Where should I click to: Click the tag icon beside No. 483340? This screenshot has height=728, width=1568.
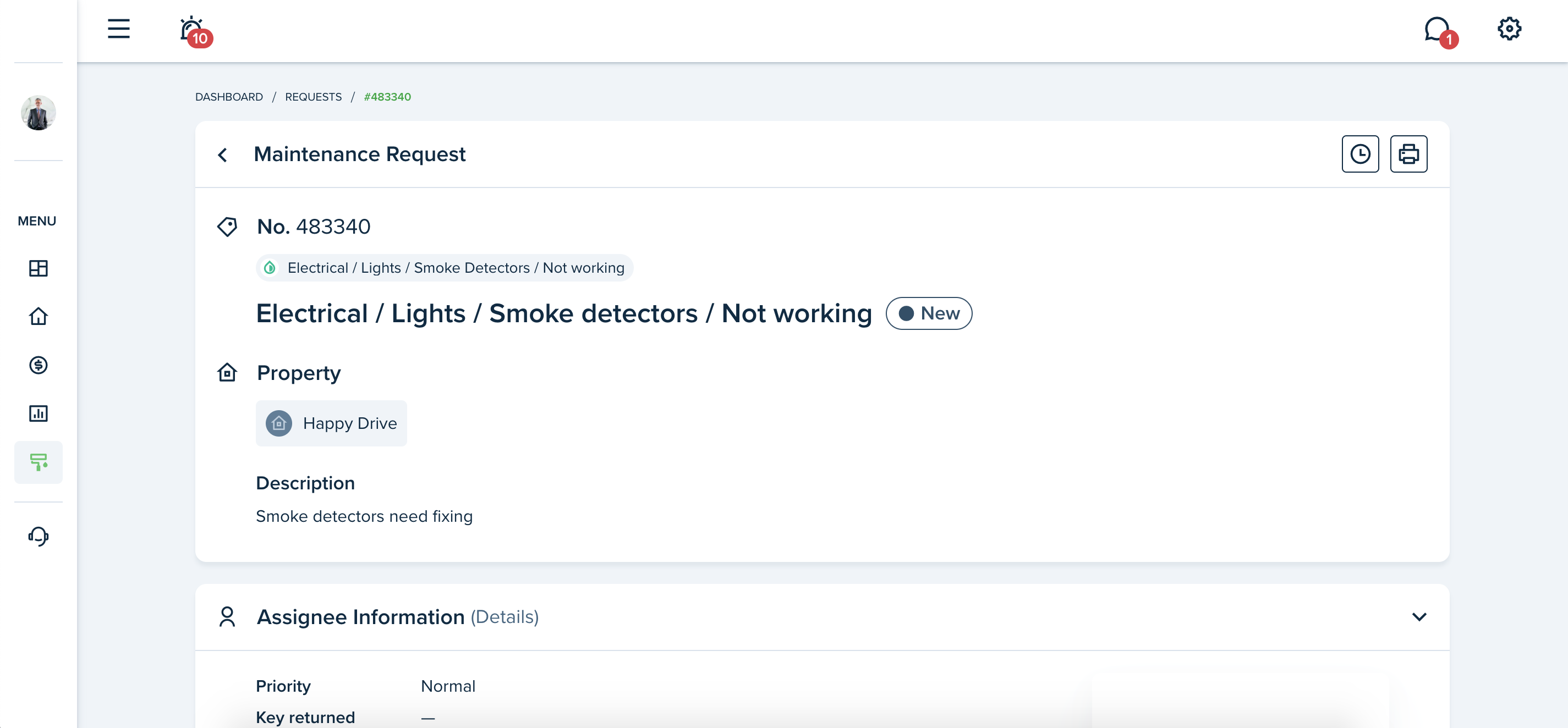[x=227, y=227]
